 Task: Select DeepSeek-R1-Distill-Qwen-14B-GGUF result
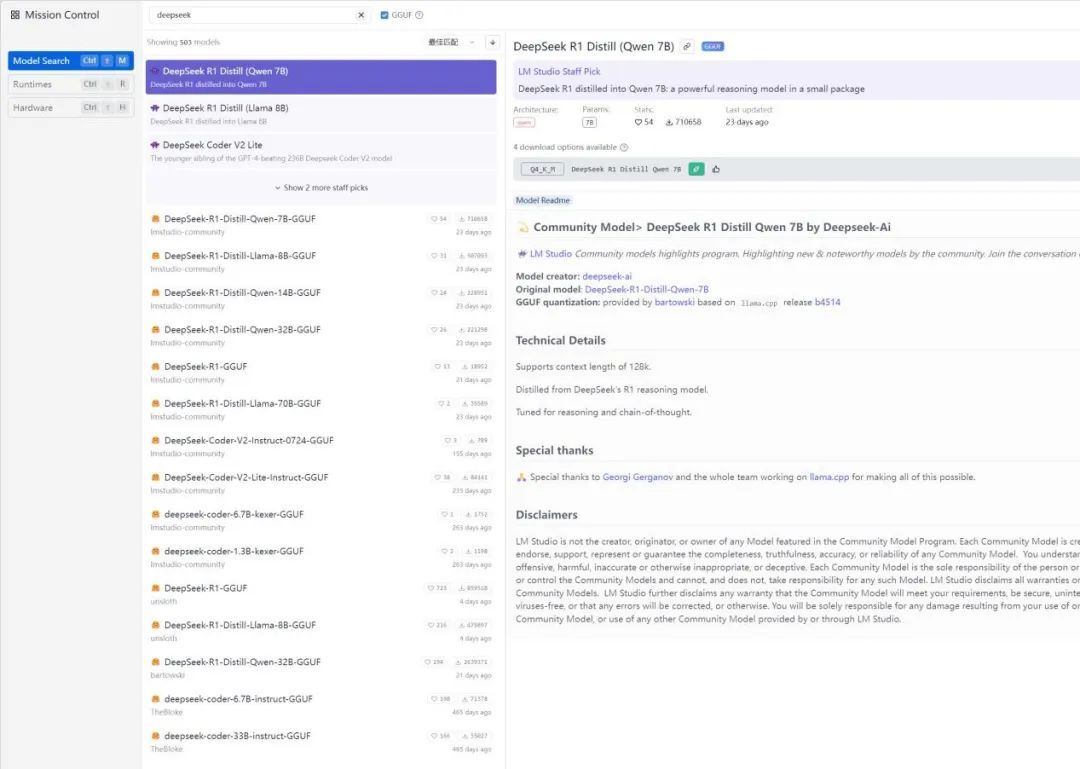tap(321, 299)
